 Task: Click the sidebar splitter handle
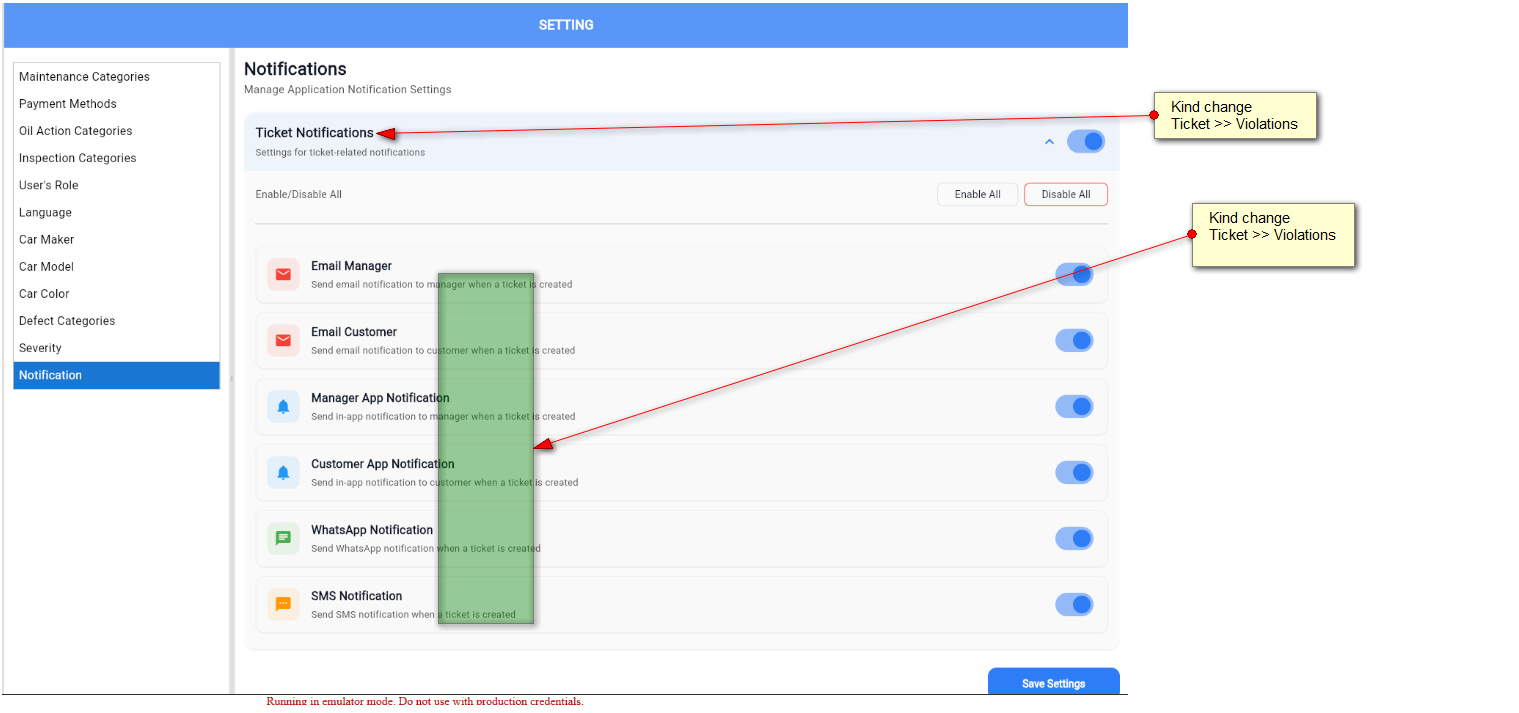(x=231, y=378)
